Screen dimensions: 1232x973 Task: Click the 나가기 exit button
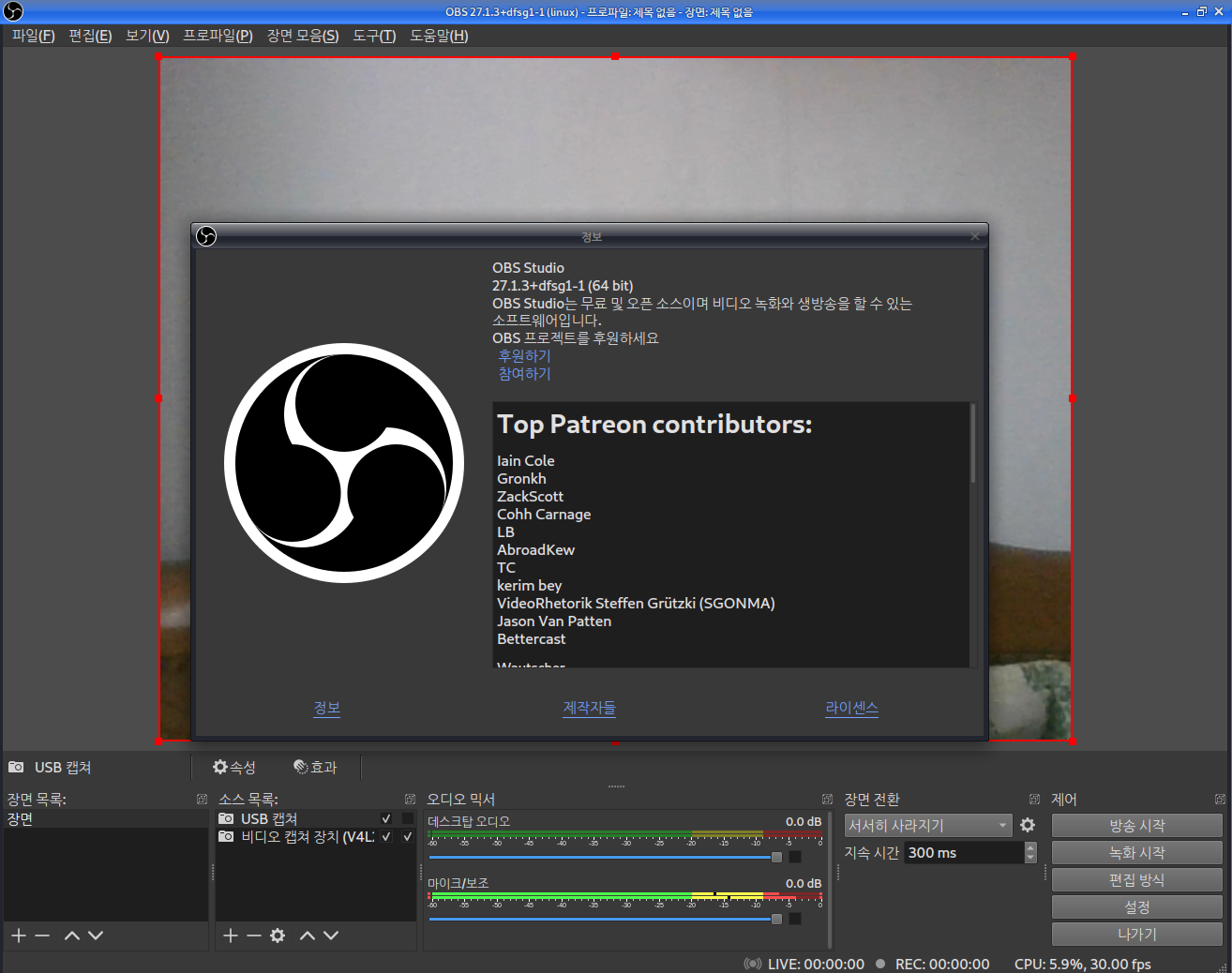click(1137, 934)
